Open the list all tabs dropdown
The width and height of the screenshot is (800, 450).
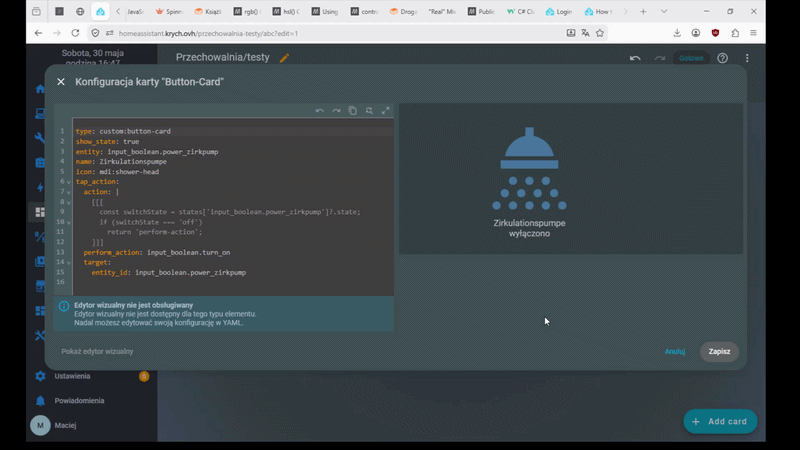(664, 11)
